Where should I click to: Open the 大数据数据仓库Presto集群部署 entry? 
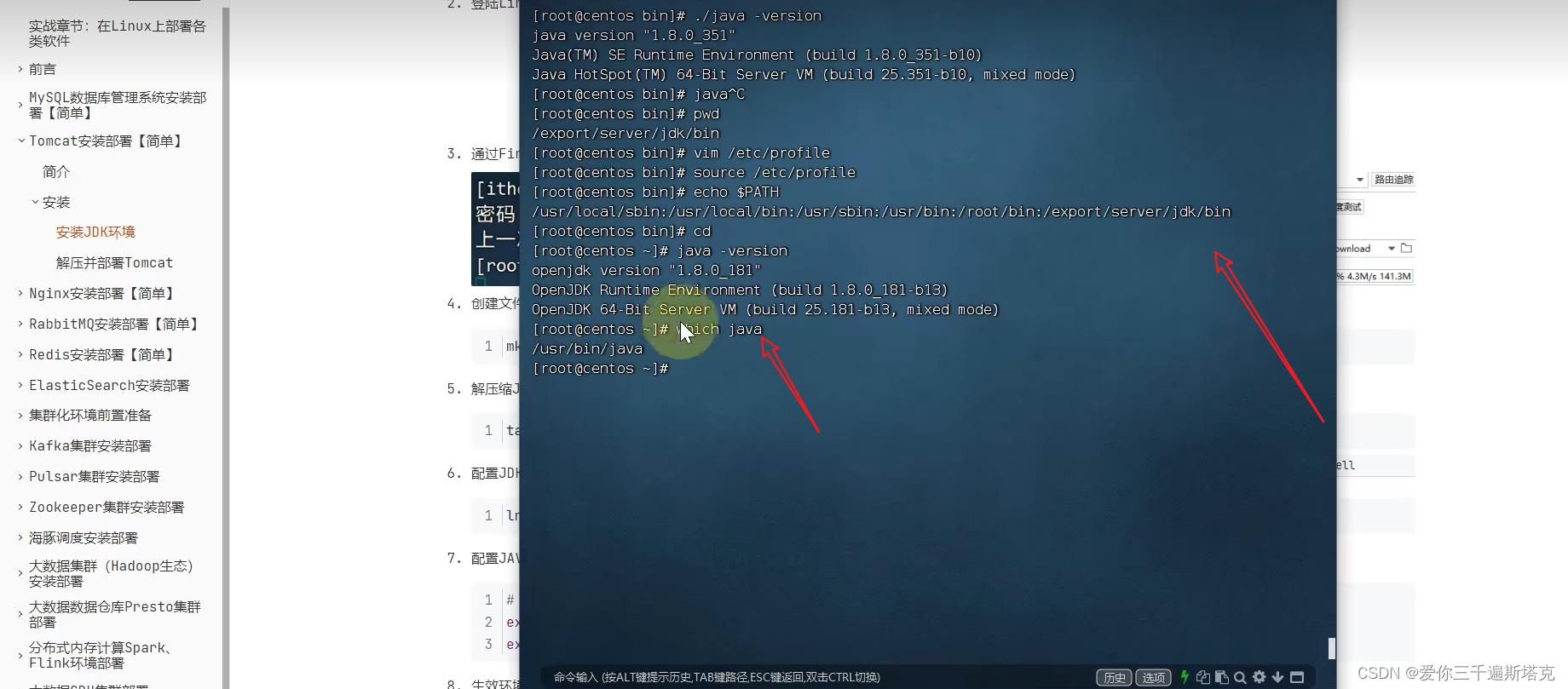click(115, 615)
